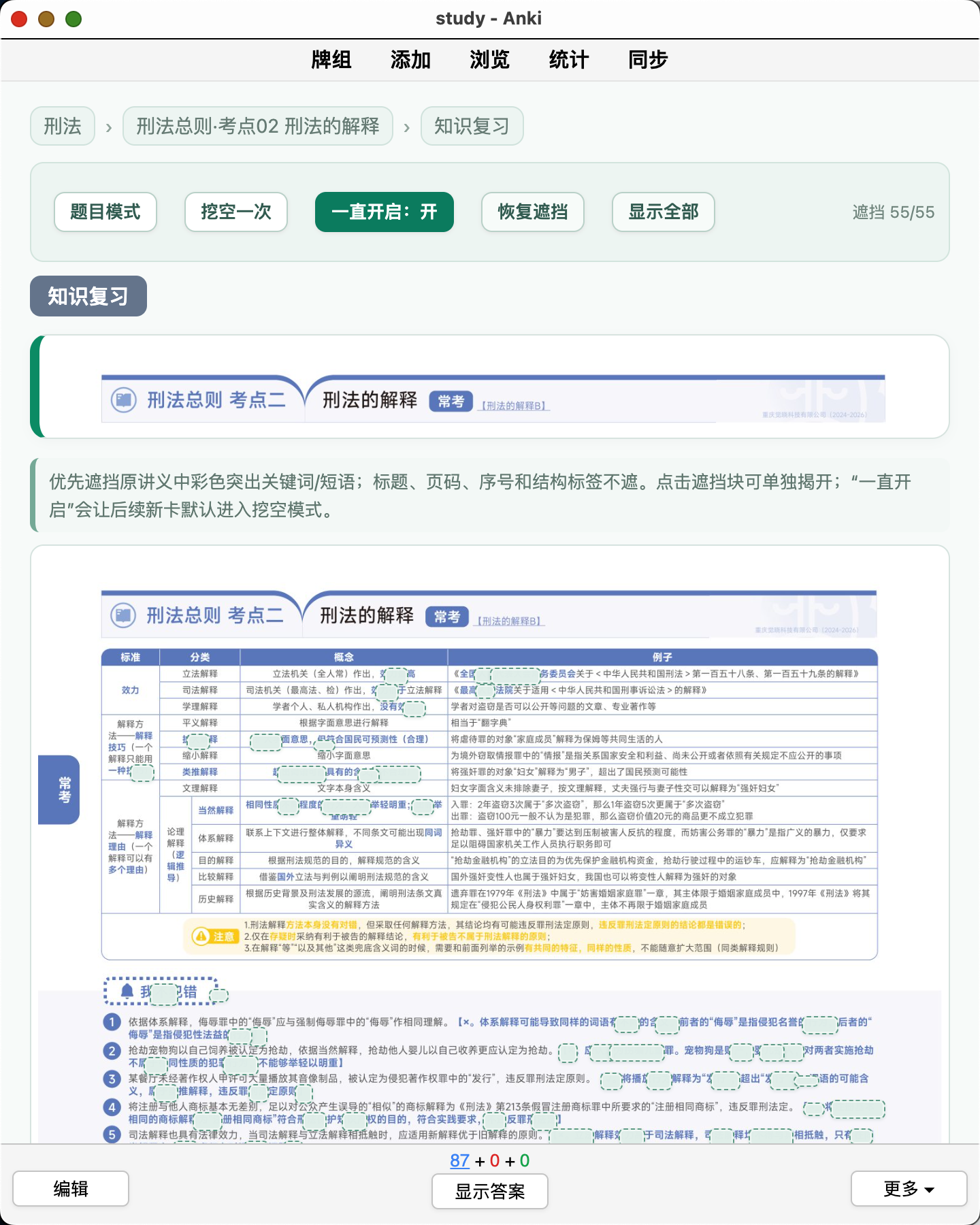
Task: Click the 编辑 edit button
Action: [x=71, y=1188]
